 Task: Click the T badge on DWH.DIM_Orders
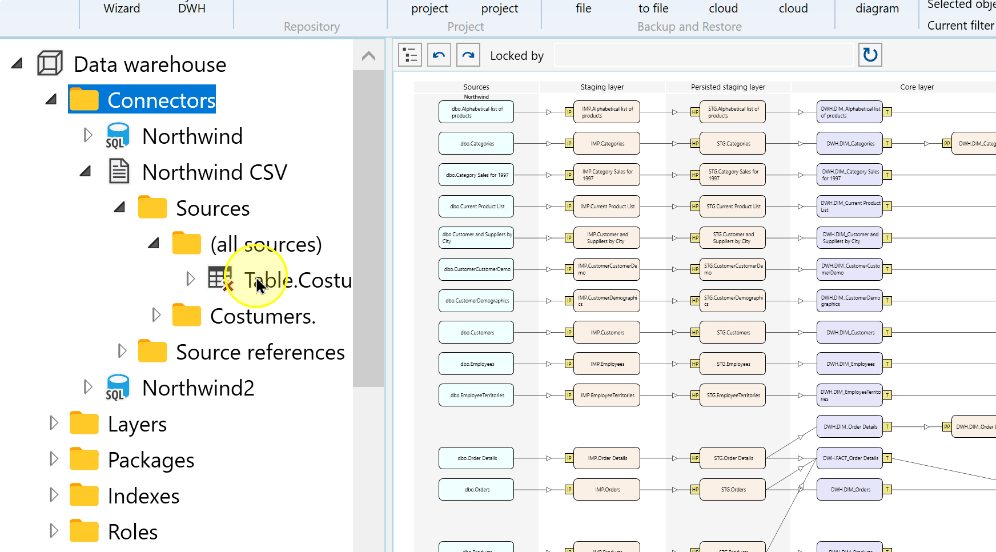tap(887, 490)
